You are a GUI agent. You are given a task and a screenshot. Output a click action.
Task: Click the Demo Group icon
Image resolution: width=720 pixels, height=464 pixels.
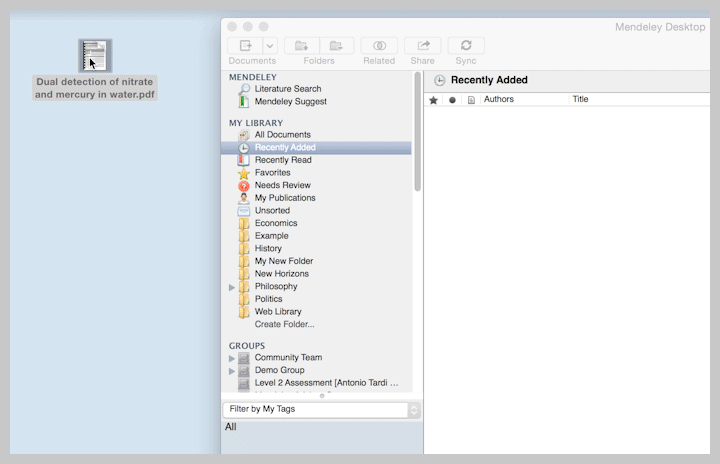point(244,370)
